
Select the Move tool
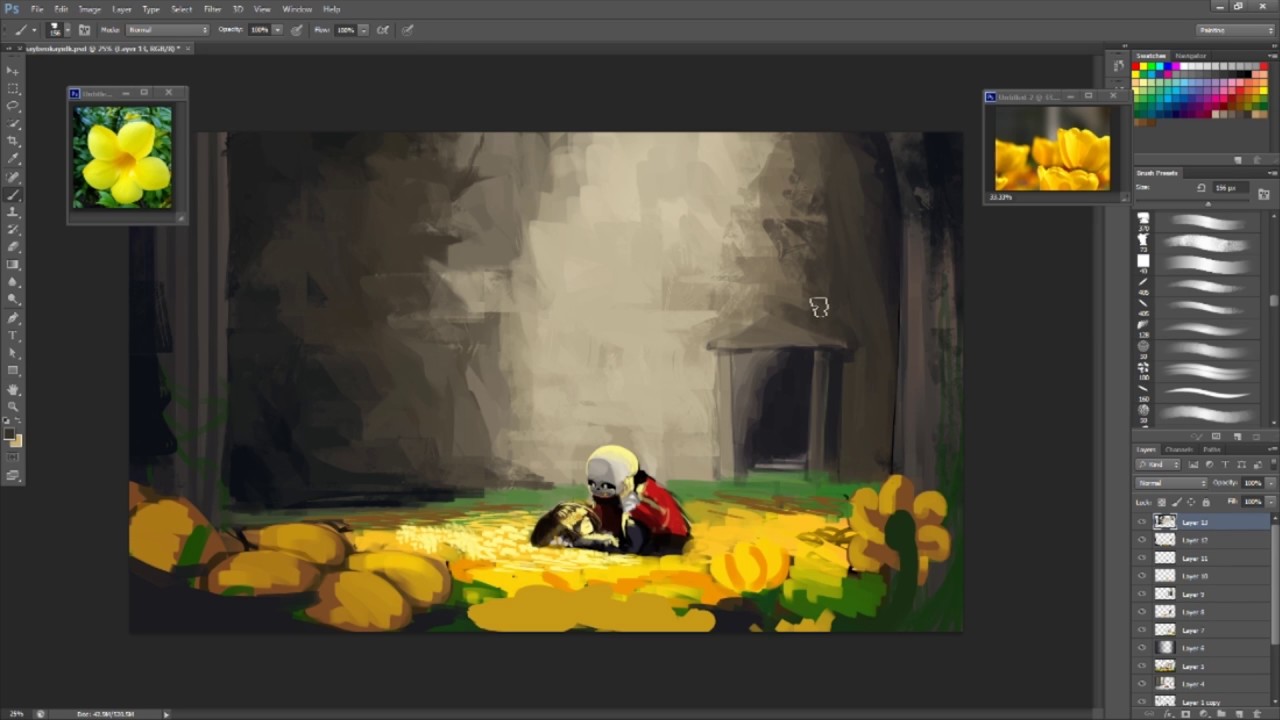click(13, 70)
